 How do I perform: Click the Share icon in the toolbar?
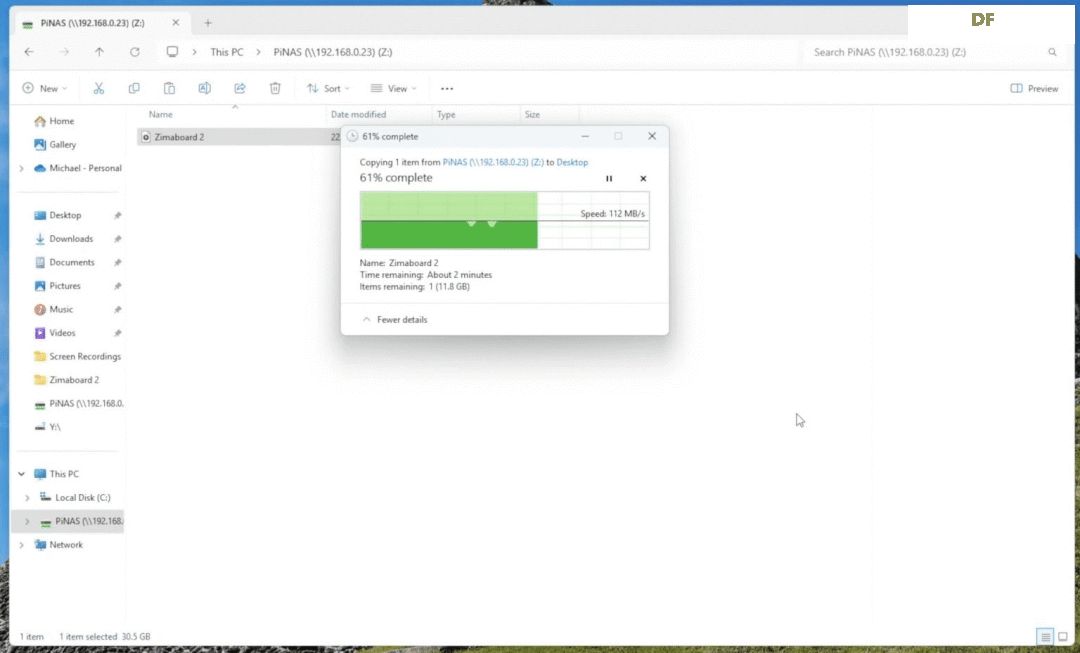(240, 88)
